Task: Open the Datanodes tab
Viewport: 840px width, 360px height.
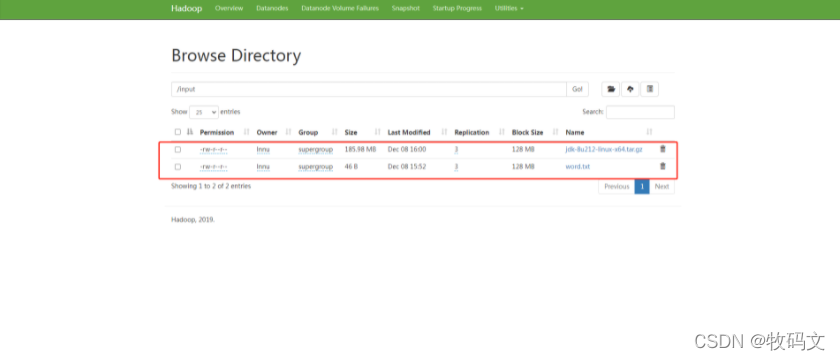Action: [x=272, y=9]
